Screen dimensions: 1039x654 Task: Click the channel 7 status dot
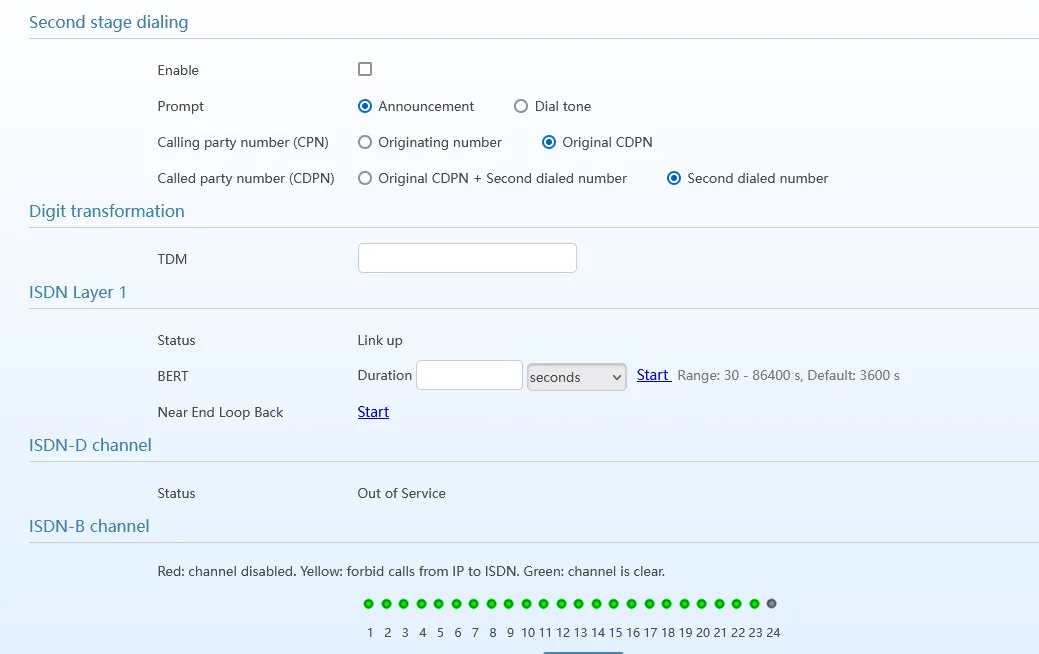coord(474,604)
